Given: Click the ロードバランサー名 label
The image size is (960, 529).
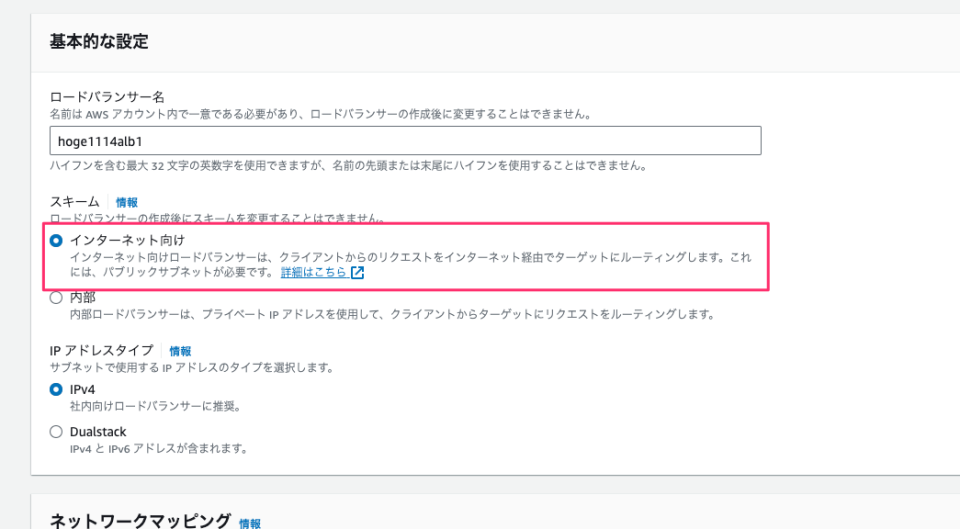Looking at the screenshot, I should tap(107, 97).
